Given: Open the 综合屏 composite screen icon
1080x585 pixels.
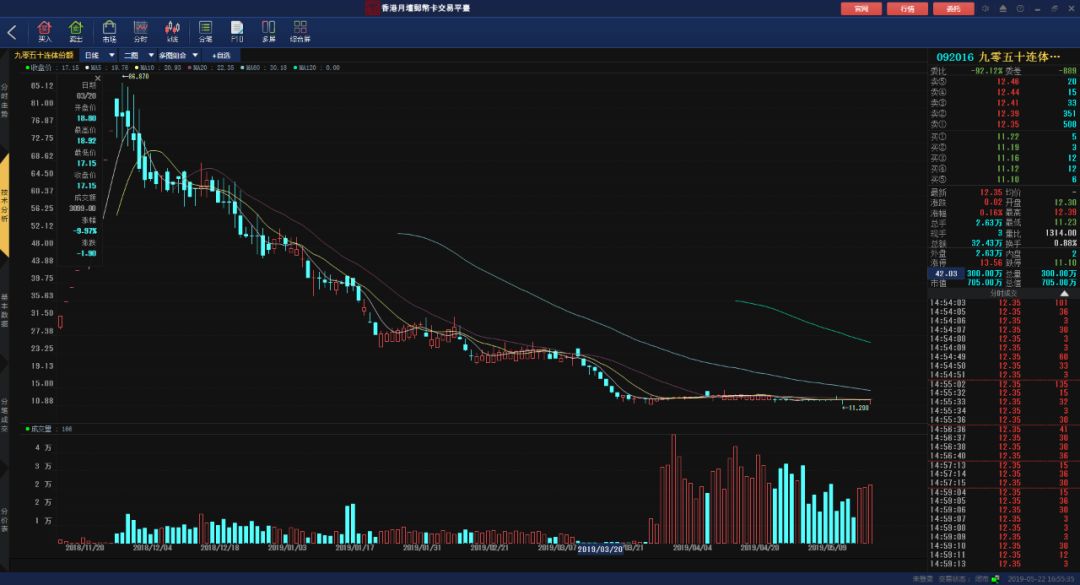Looking at the screenshot, I should click(x=300, y=30).
